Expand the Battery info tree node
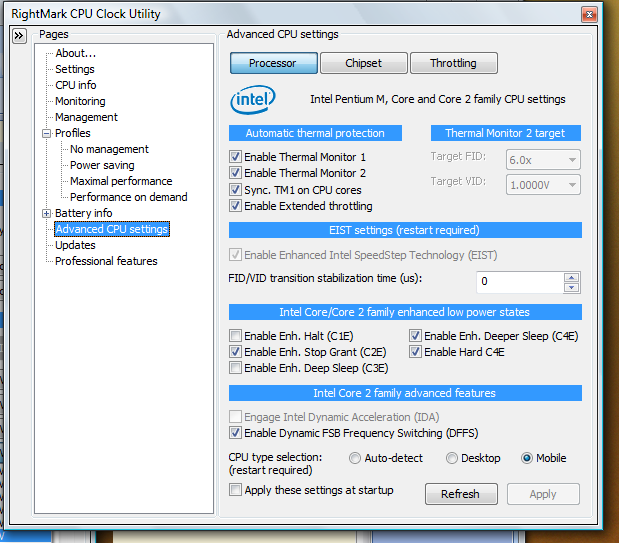This screenshot has height=543, width=619. [47, 214]
